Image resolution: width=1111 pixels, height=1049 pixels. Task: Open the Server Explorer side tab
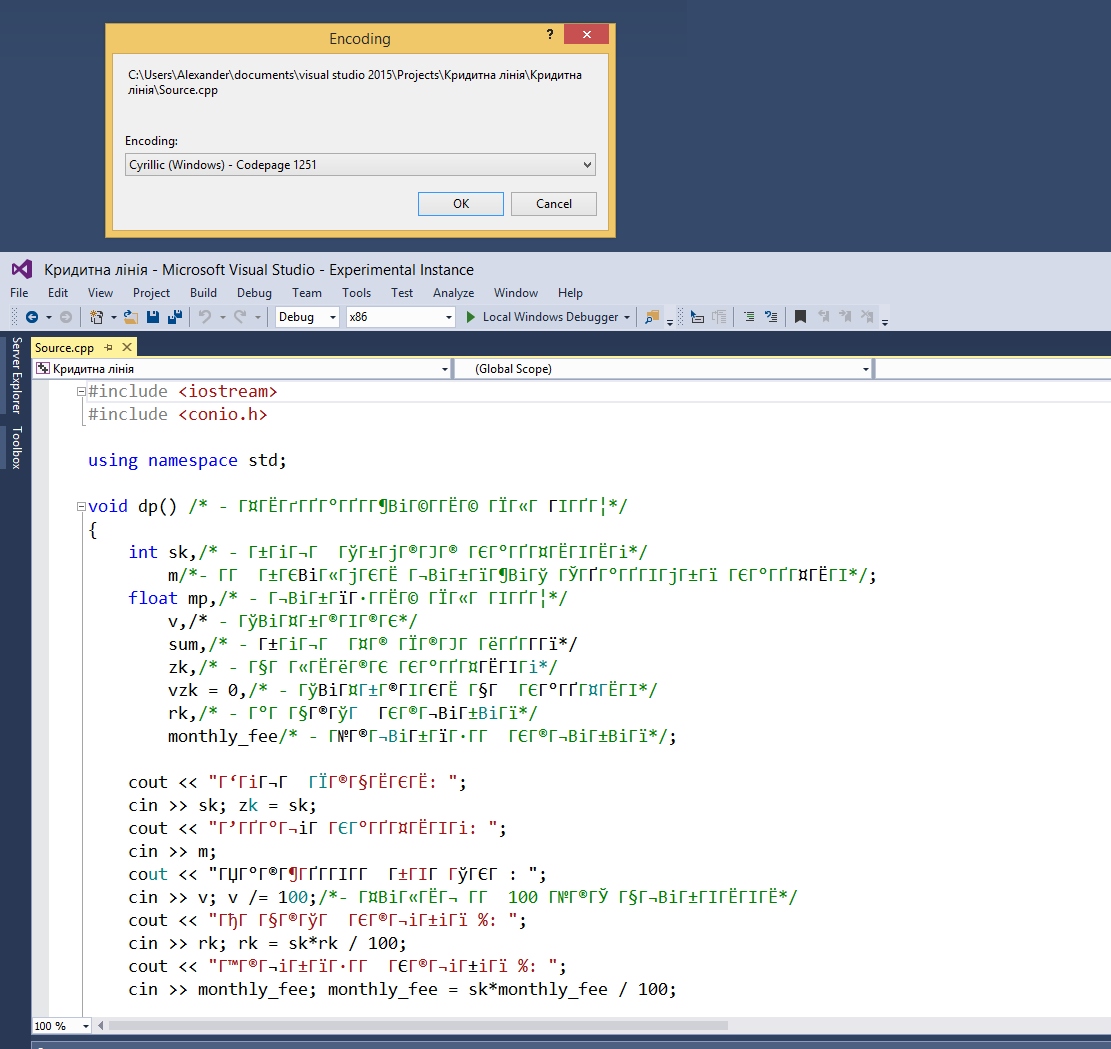(16, 376)
